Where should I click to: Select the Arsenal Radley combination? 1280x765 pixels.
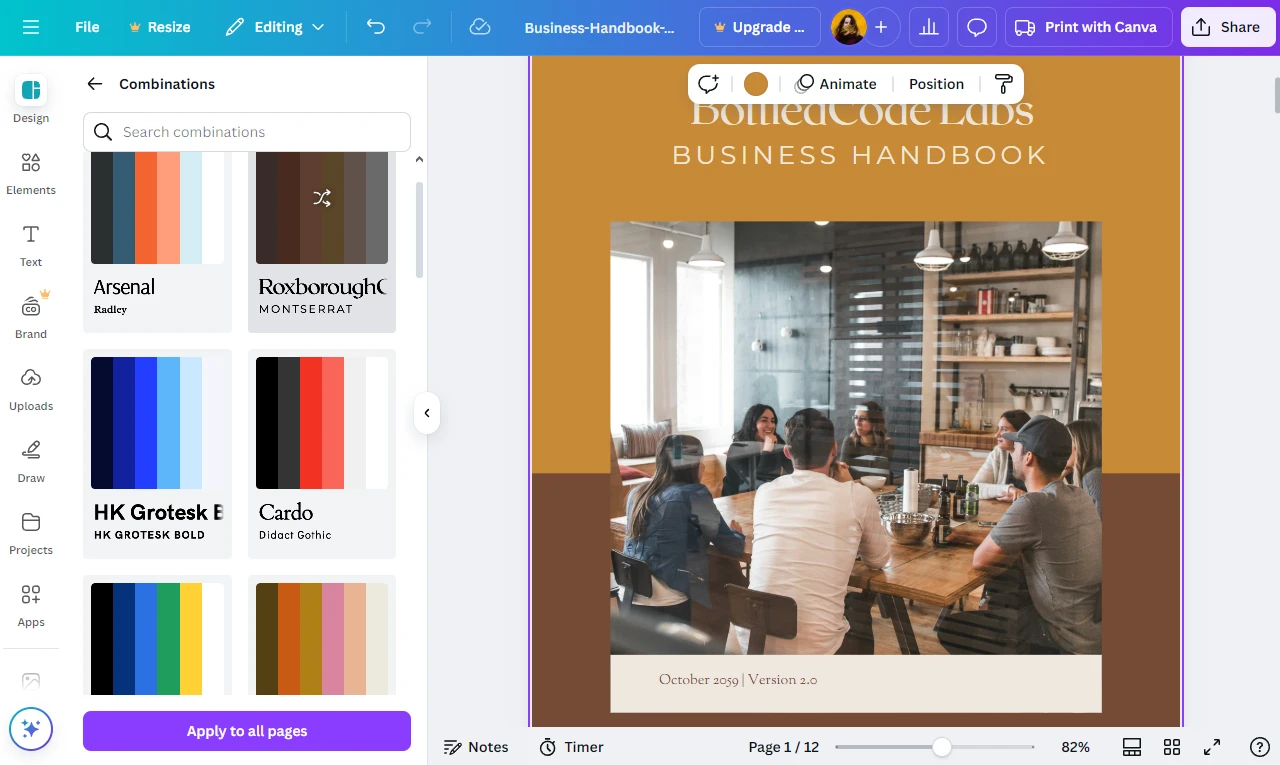click(158, 242)
